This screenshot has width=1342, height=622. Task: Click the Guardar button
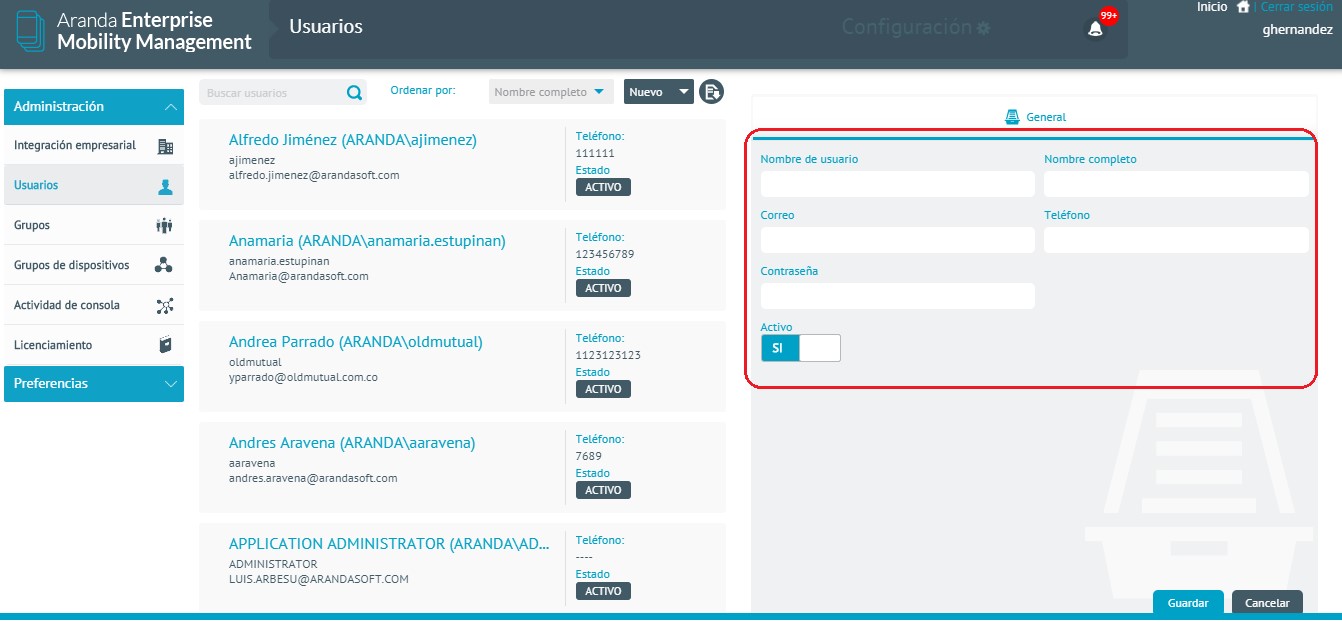1188,603
